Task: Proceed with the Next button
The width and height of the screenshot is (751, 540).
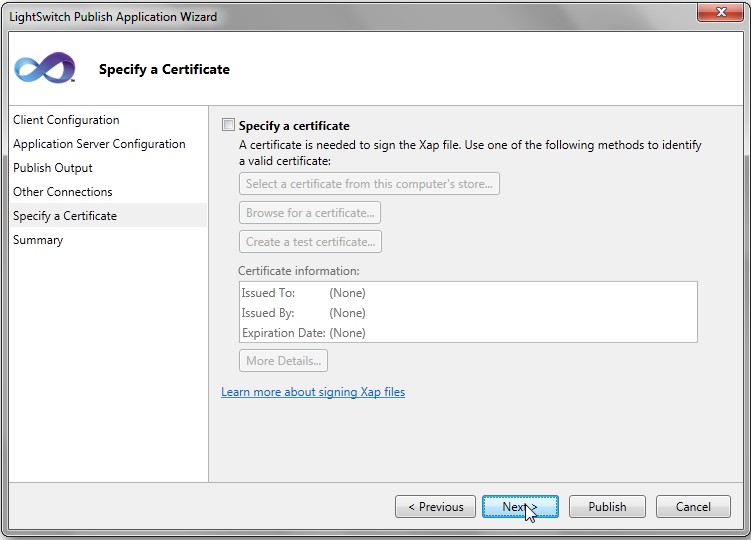Action: pos(519,507)
